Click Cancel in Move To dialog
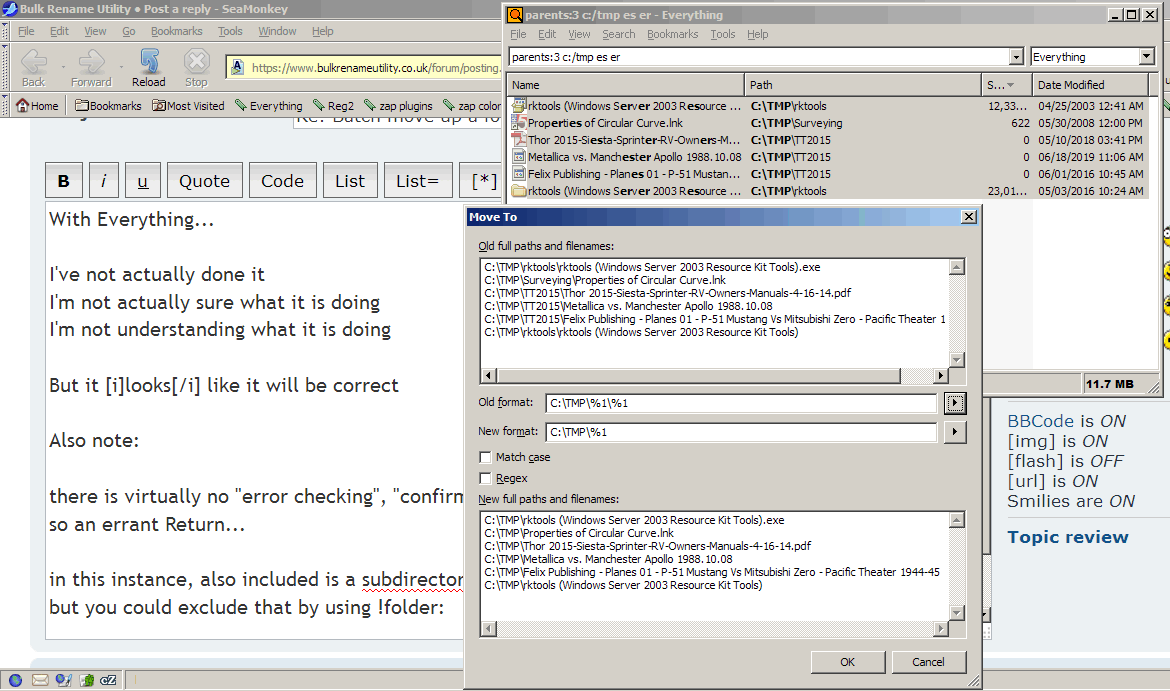The width and height of the screenshot is (1170, 691). pos(928,662)
